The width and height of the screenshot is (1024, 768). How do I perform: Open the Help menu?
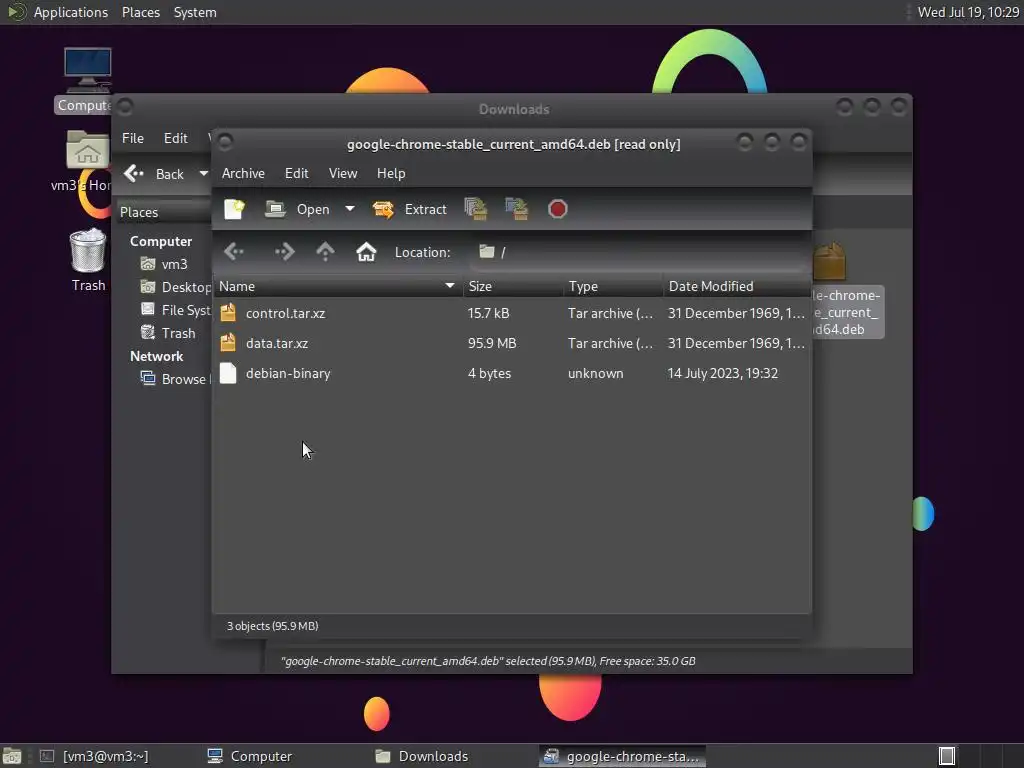(391, 173)
